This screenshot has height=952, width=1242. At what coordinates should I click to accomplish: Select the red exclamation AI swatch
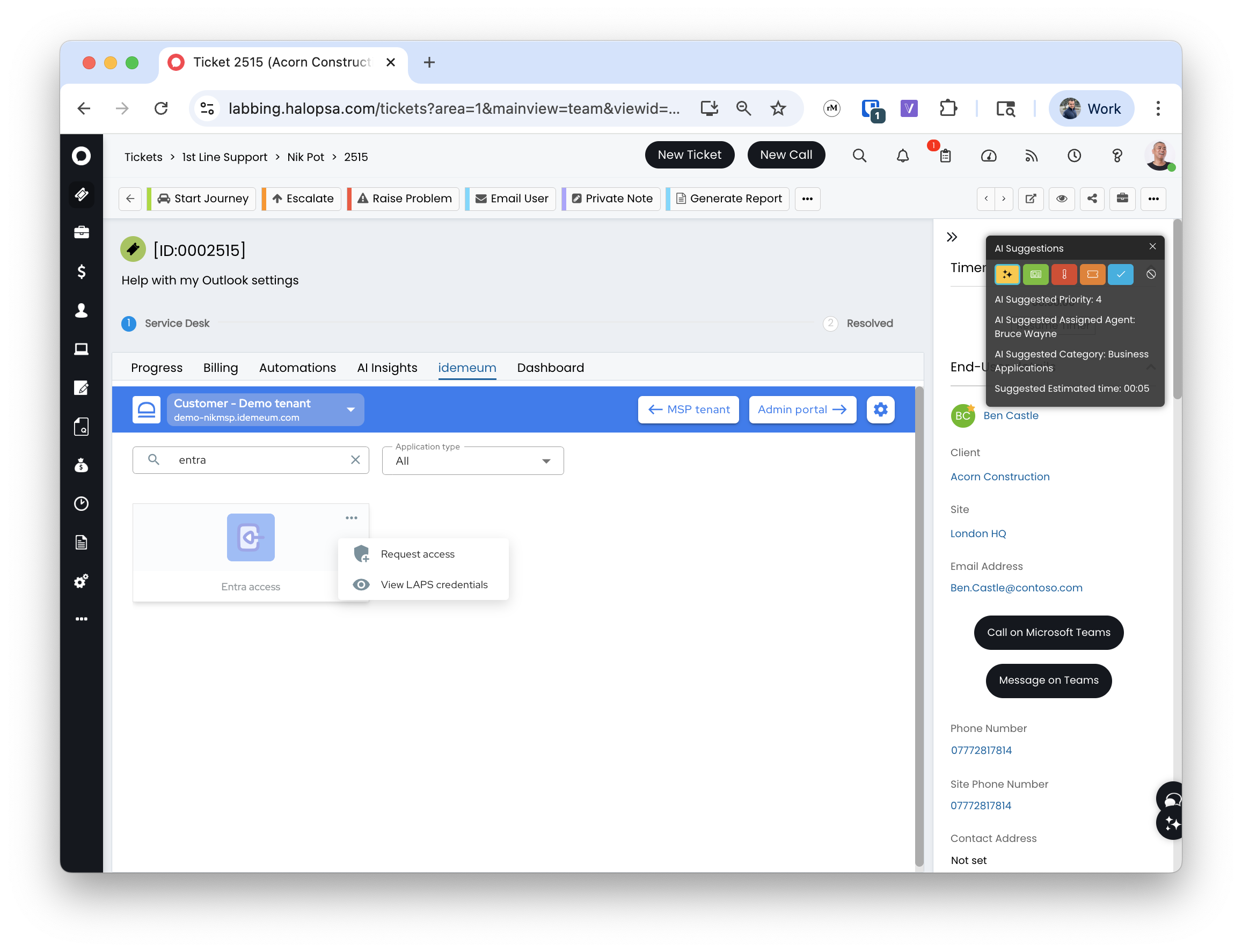coord(1064,274)
